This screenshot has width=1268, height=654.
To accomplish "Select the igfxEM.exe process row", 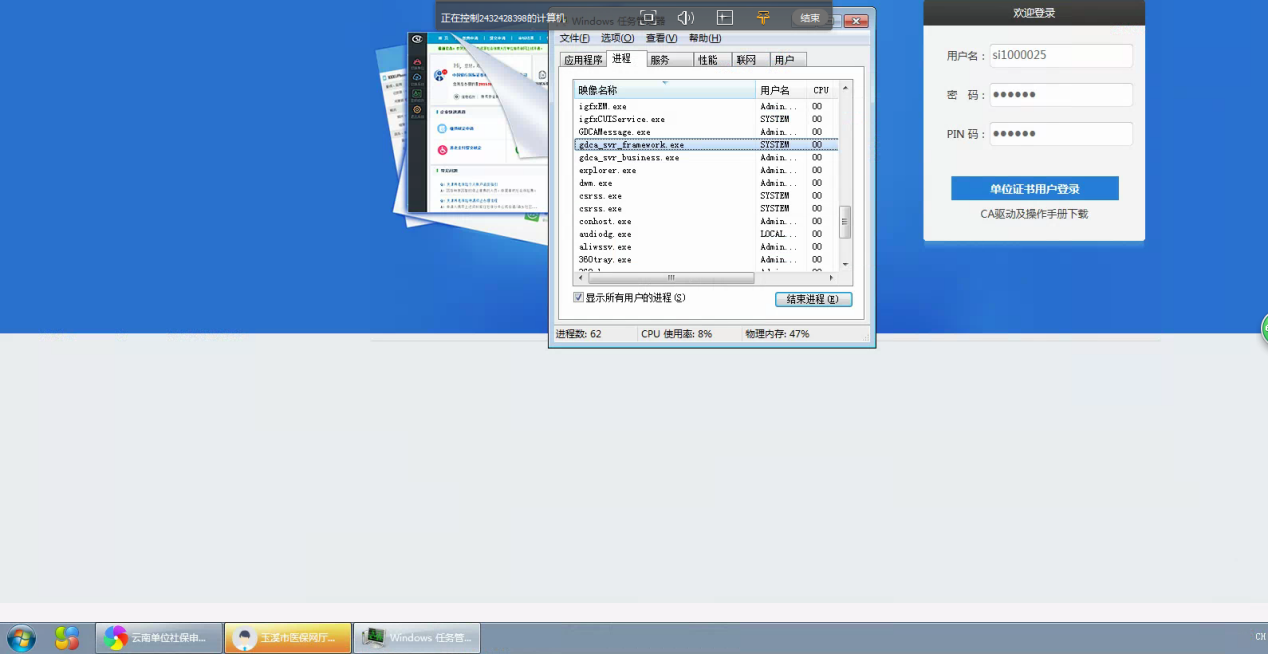I will coord(706,106).
